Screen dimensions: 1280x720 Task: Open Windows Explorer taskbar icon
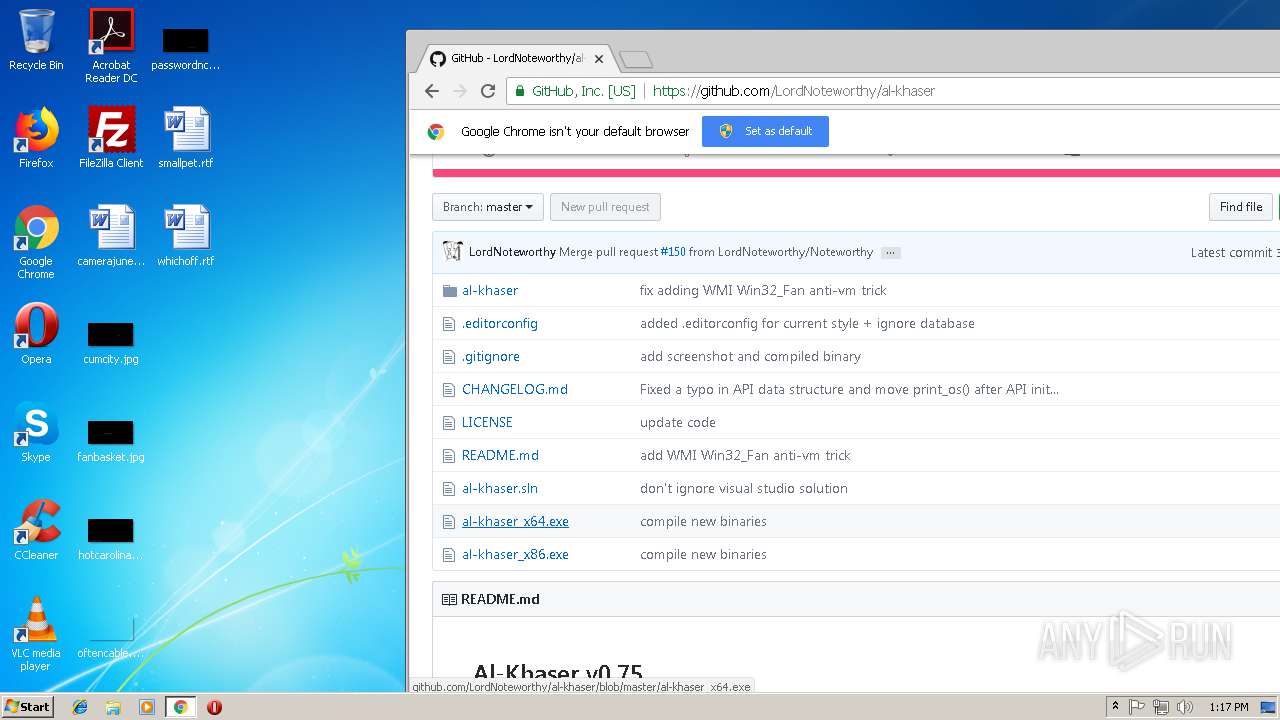[113, 707]
